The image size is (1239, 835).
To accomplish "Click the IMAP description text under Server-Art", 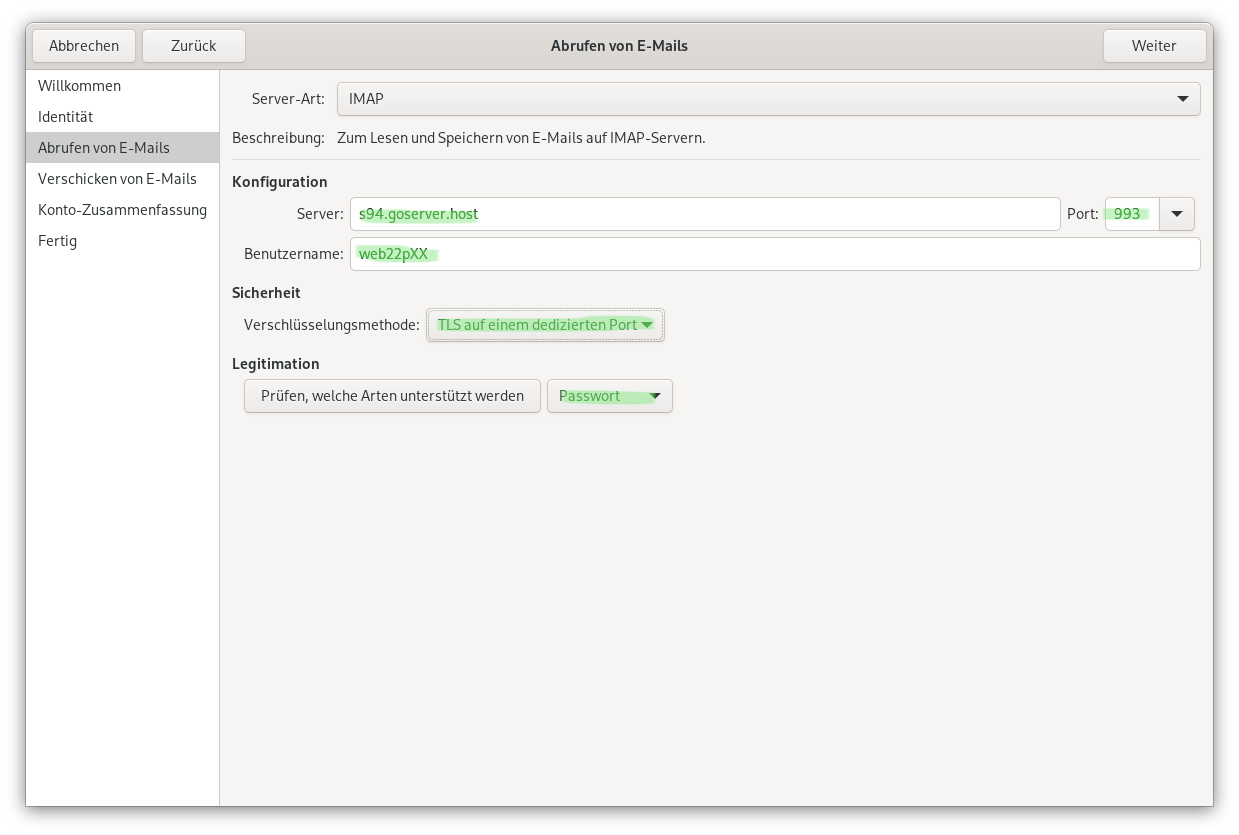I will [521, 138].
